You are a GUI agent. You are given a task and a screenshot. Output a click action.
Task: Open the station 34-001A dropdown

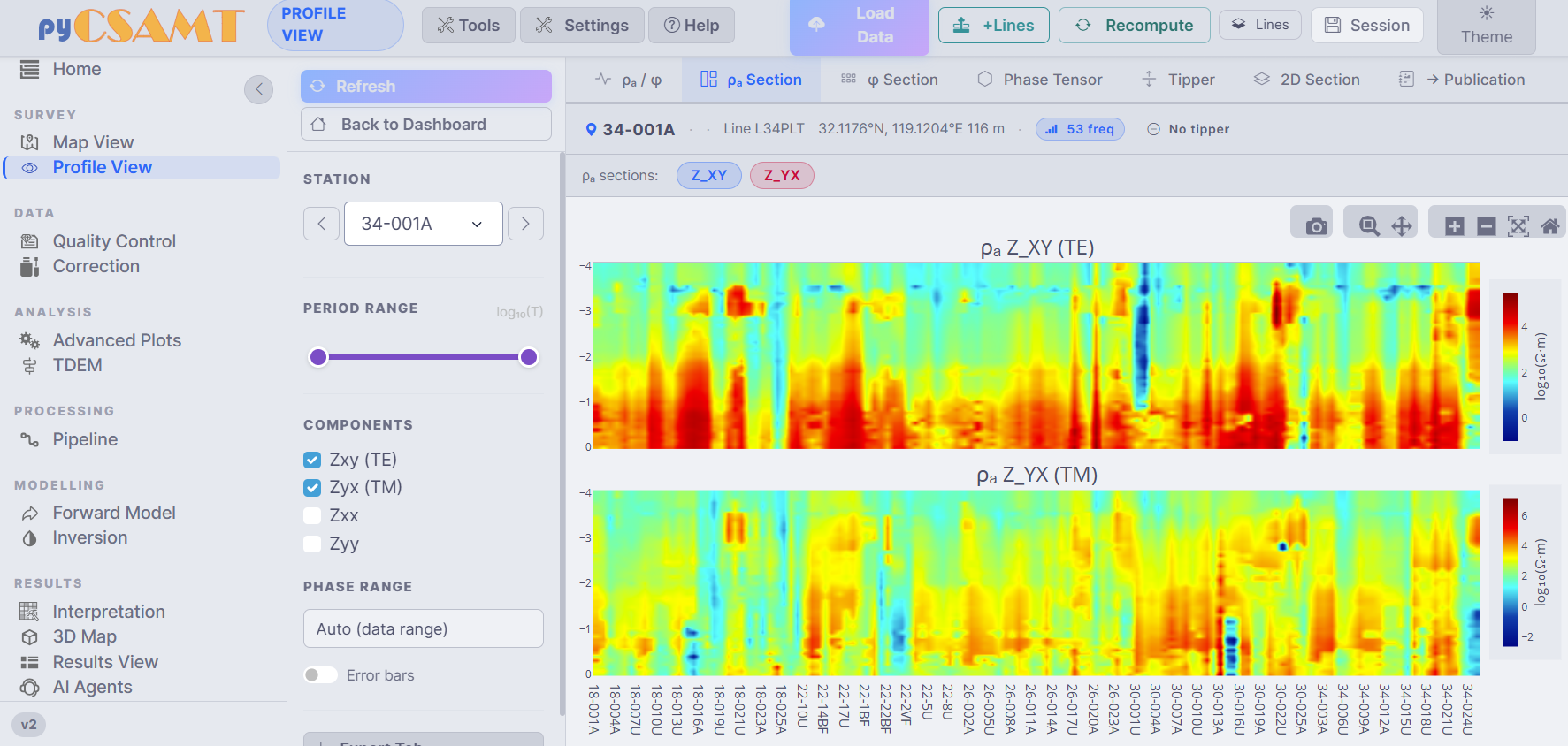point(423,224)
